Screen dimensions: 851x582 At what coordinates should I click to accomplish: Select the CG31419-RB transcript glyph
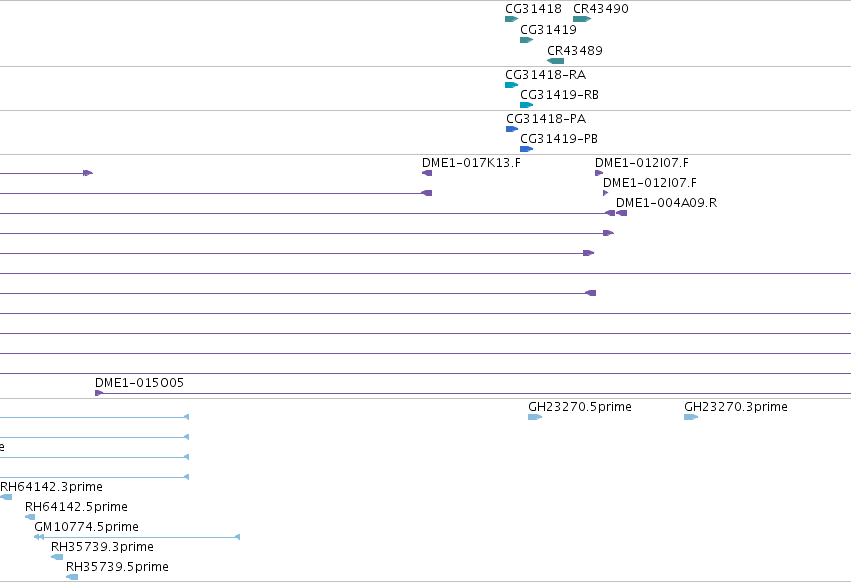coord(526,105)
